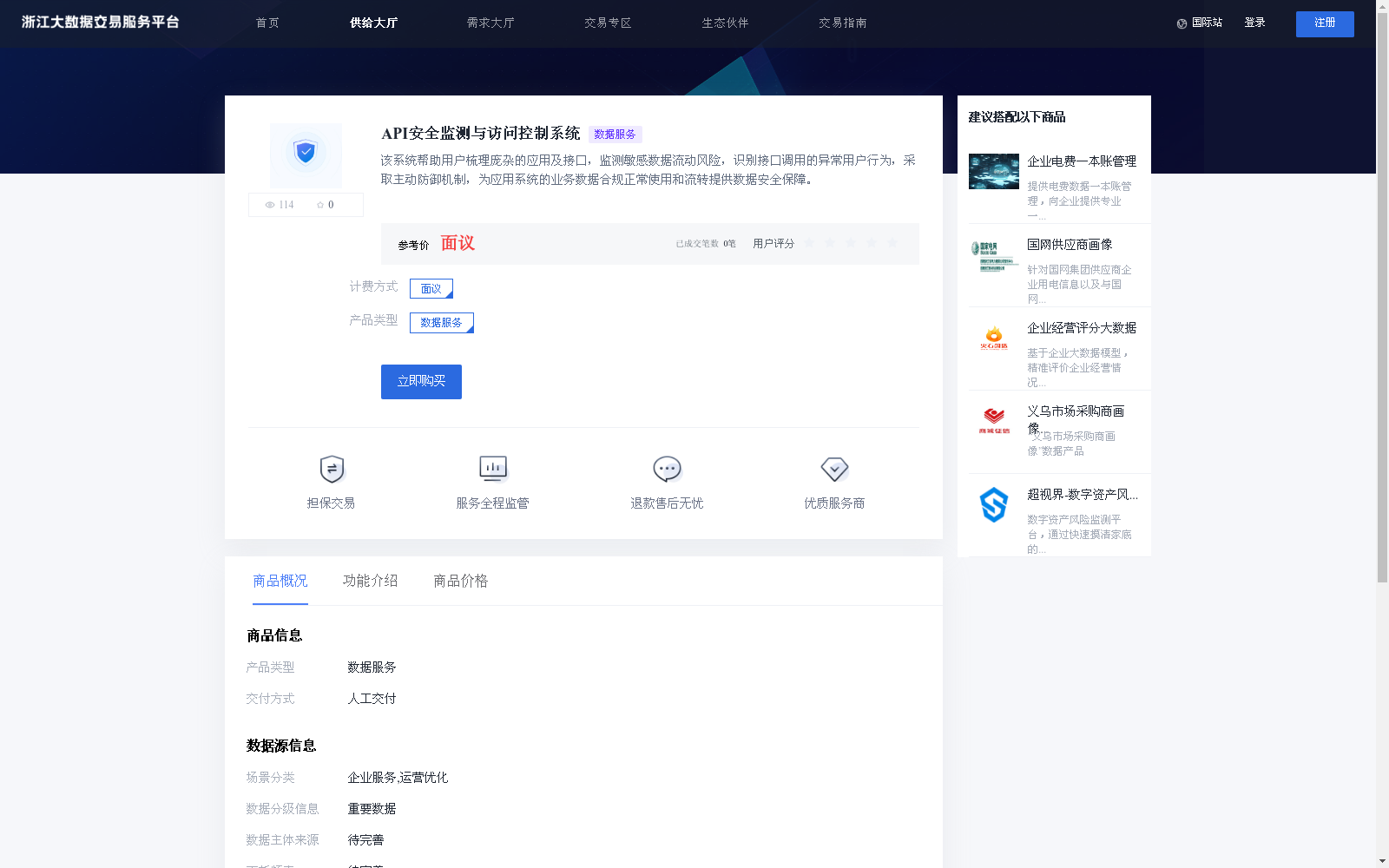This screenshot has height=868, width=1389.
Task: Open 交易指南 navigation item
Action: pyautogui.click(x=842, y=23)
